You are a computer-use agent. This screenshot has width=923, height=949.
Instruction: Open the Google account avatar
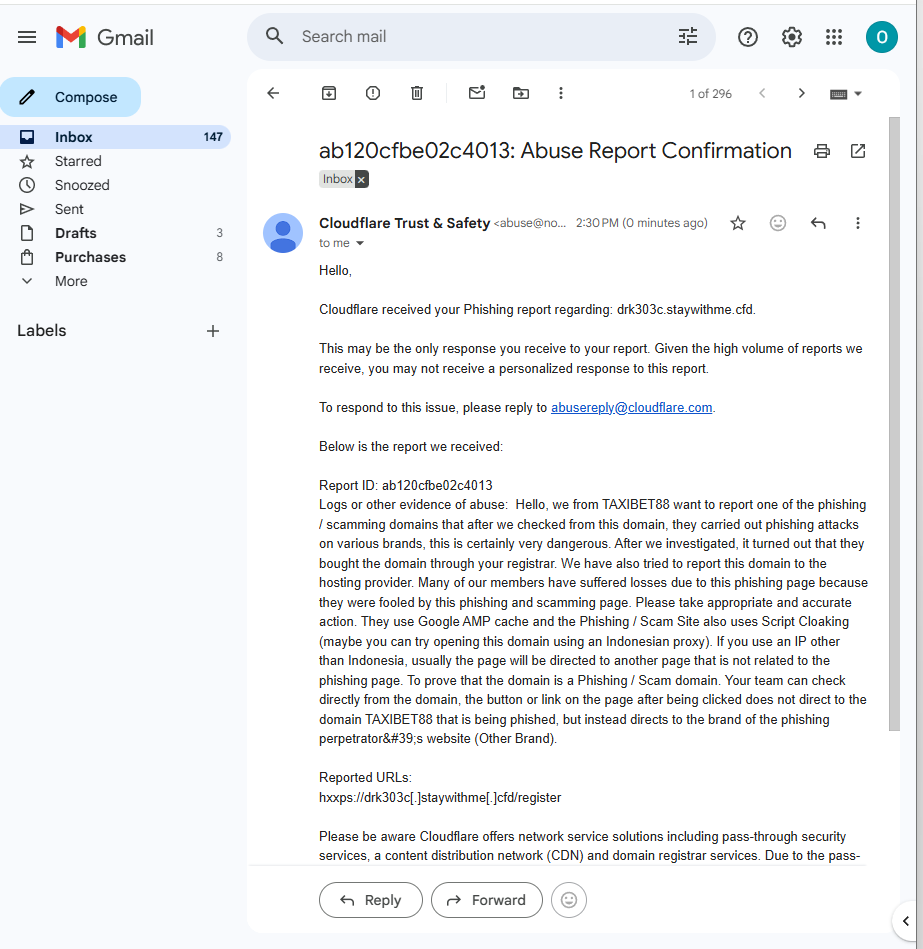881,38
